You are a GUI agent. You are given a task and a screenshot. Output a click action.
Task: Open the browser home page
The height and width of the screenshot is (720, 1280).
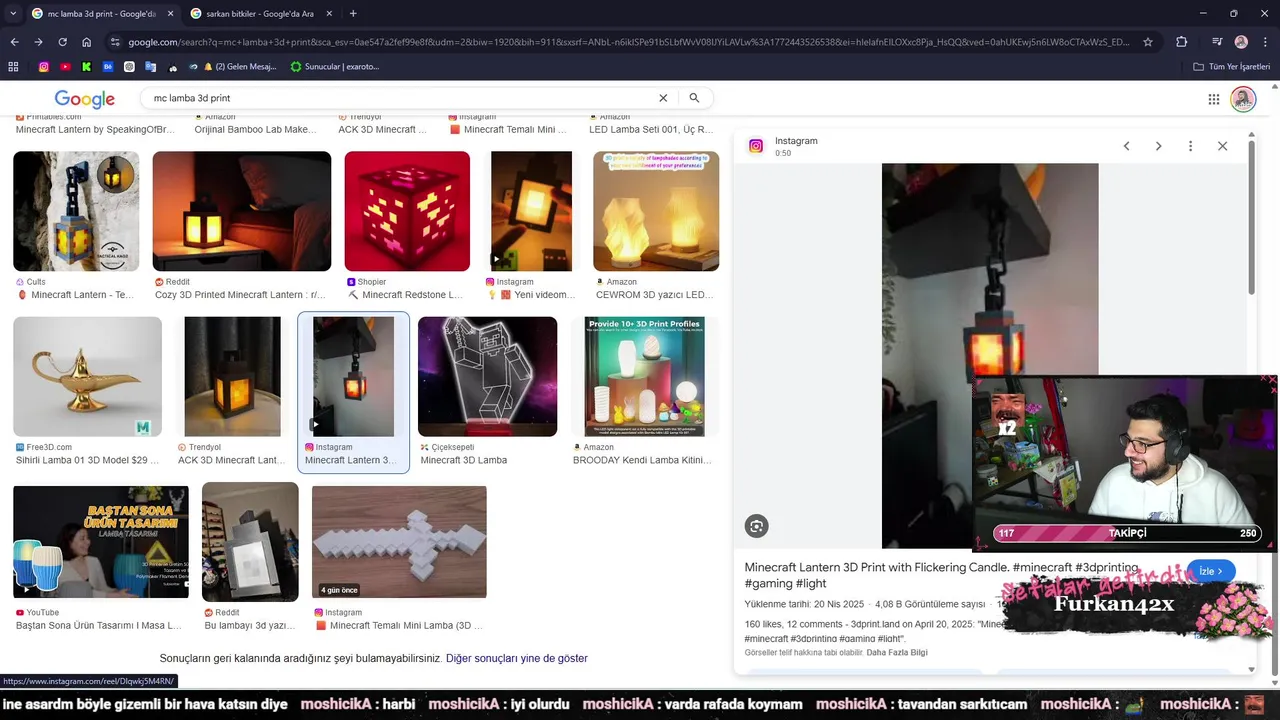coord(87,42)
